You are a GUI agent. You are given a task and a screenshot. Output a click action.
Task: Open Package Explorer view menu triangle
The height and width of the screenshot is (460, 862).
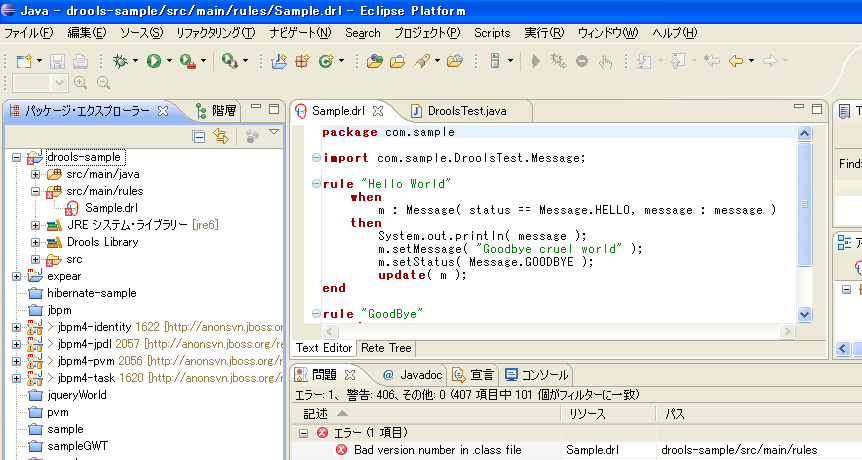coord(274,132)
